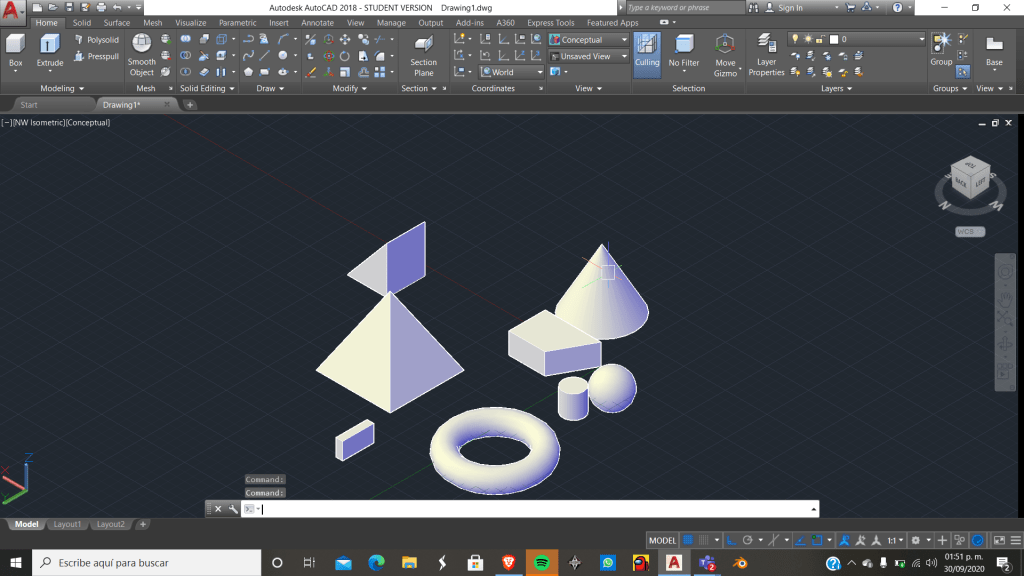Open the layer 0 dropdown list
This screenshot has width=1024, height=576.
coord(880,40)
